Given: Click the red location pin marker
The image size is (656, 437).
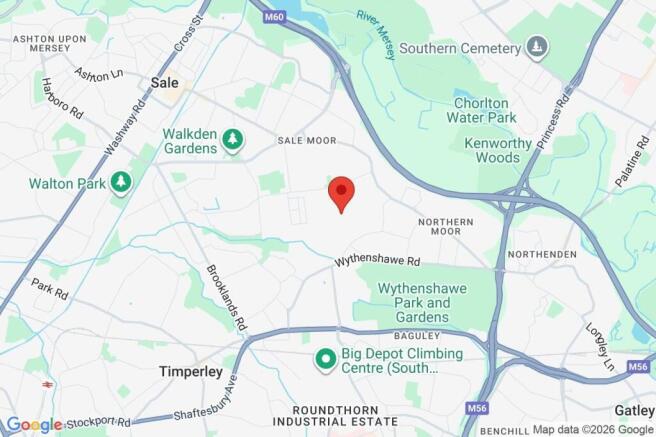Looking at the screenshot, I should tap(341, 194).
